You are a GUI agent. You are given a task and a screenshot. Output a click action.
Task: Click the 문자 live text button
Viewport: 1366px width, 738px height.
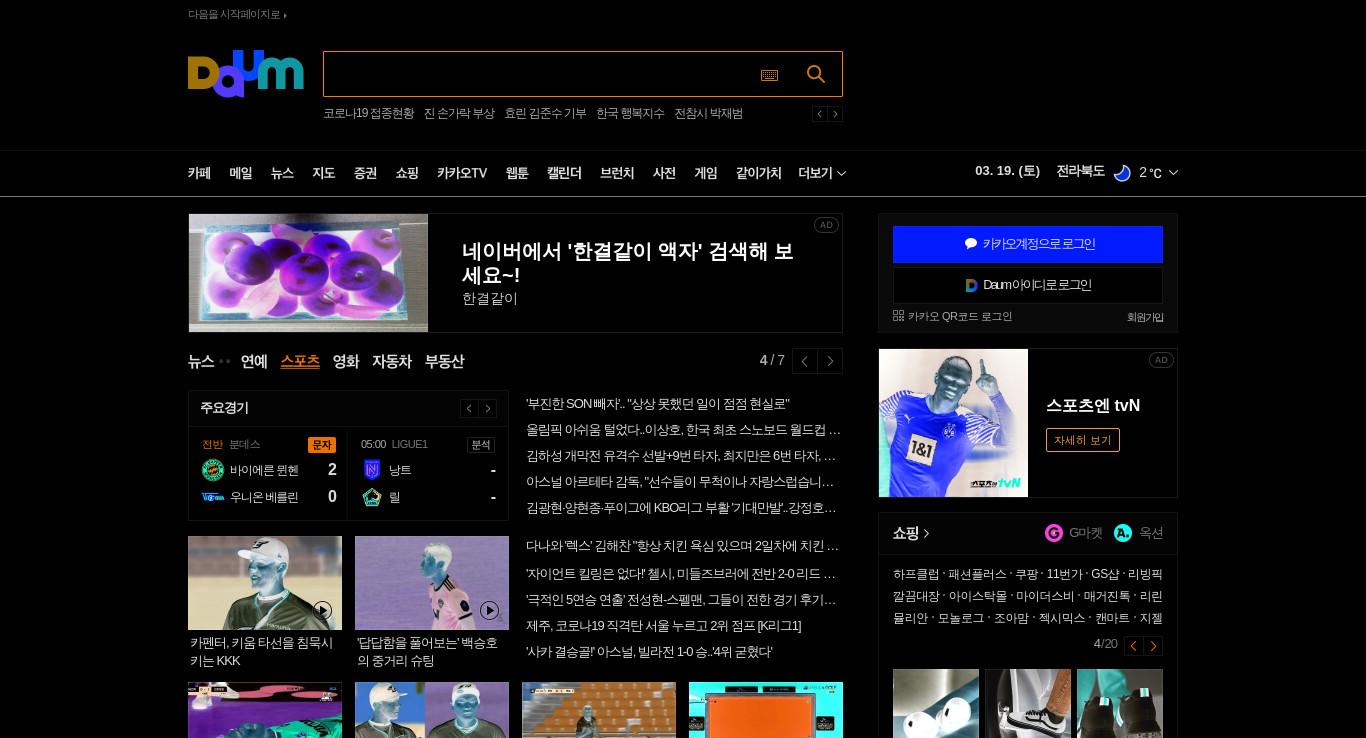tap(322, 445)
